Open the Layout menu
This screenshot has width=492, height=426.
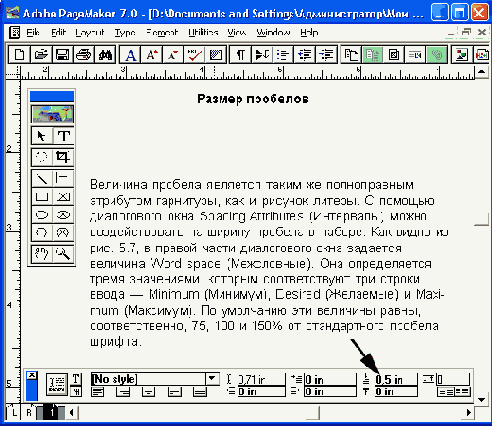90,32
